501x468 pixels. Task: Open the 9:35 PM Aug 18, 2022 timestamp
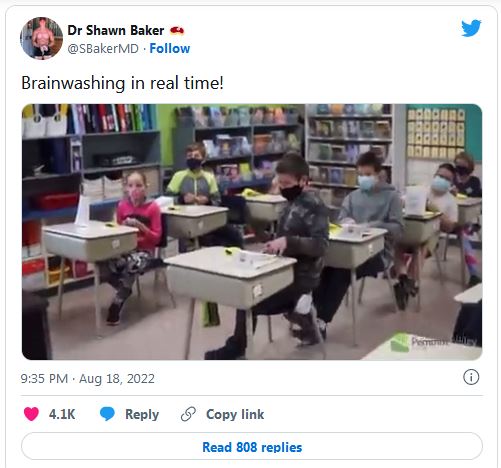click(x=88, y=379)
